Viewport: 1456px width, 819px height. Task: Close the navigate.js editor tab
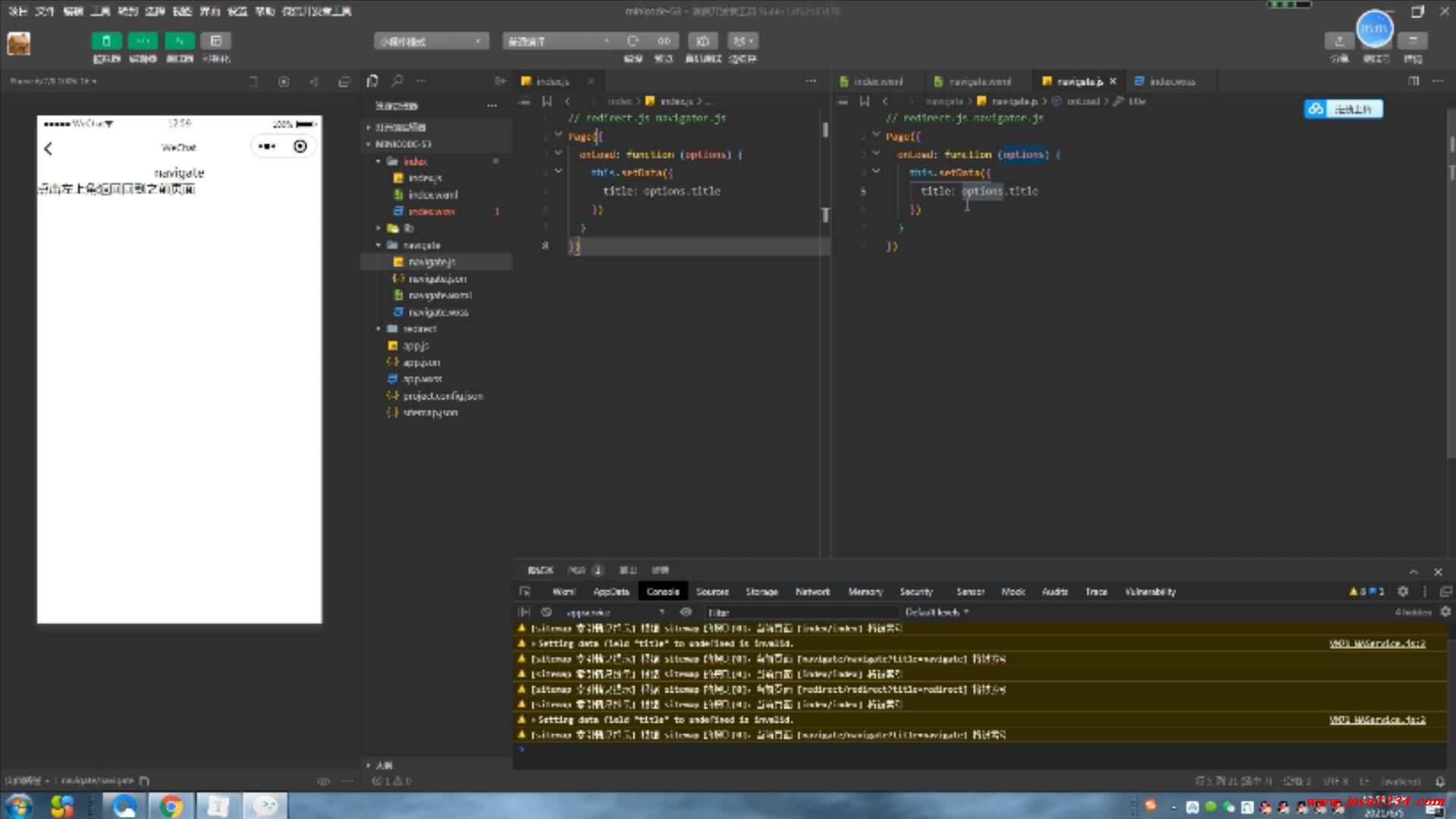(1112, 81)
